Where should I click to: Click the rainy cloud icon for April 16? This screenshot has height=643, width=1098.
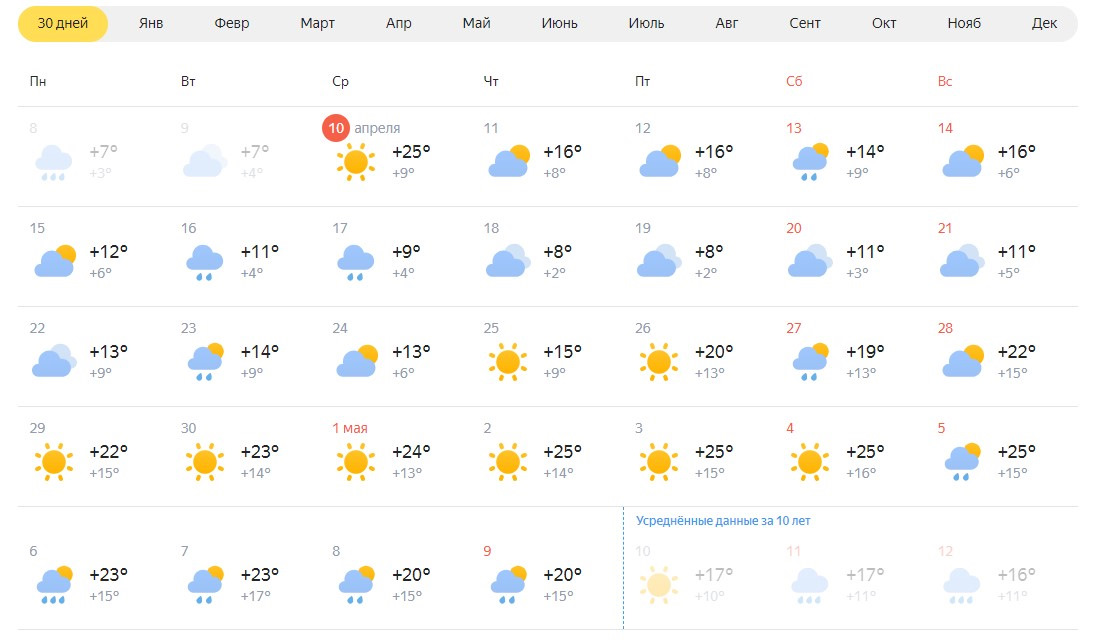point(204,261)
